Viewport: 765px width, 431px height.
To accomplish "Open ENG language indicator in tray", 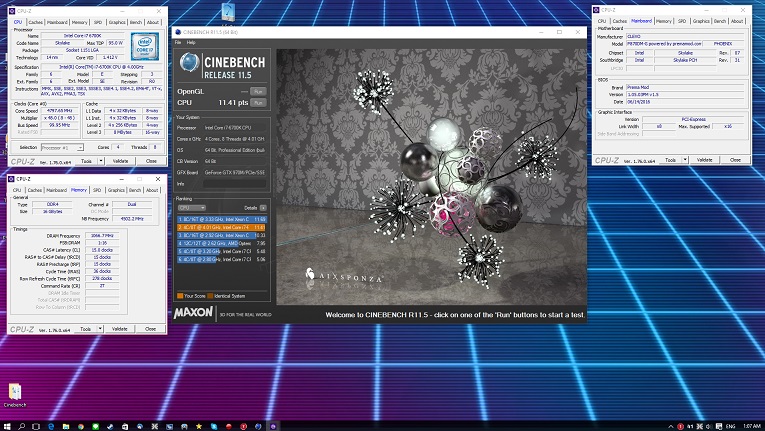I will [730, 426].
